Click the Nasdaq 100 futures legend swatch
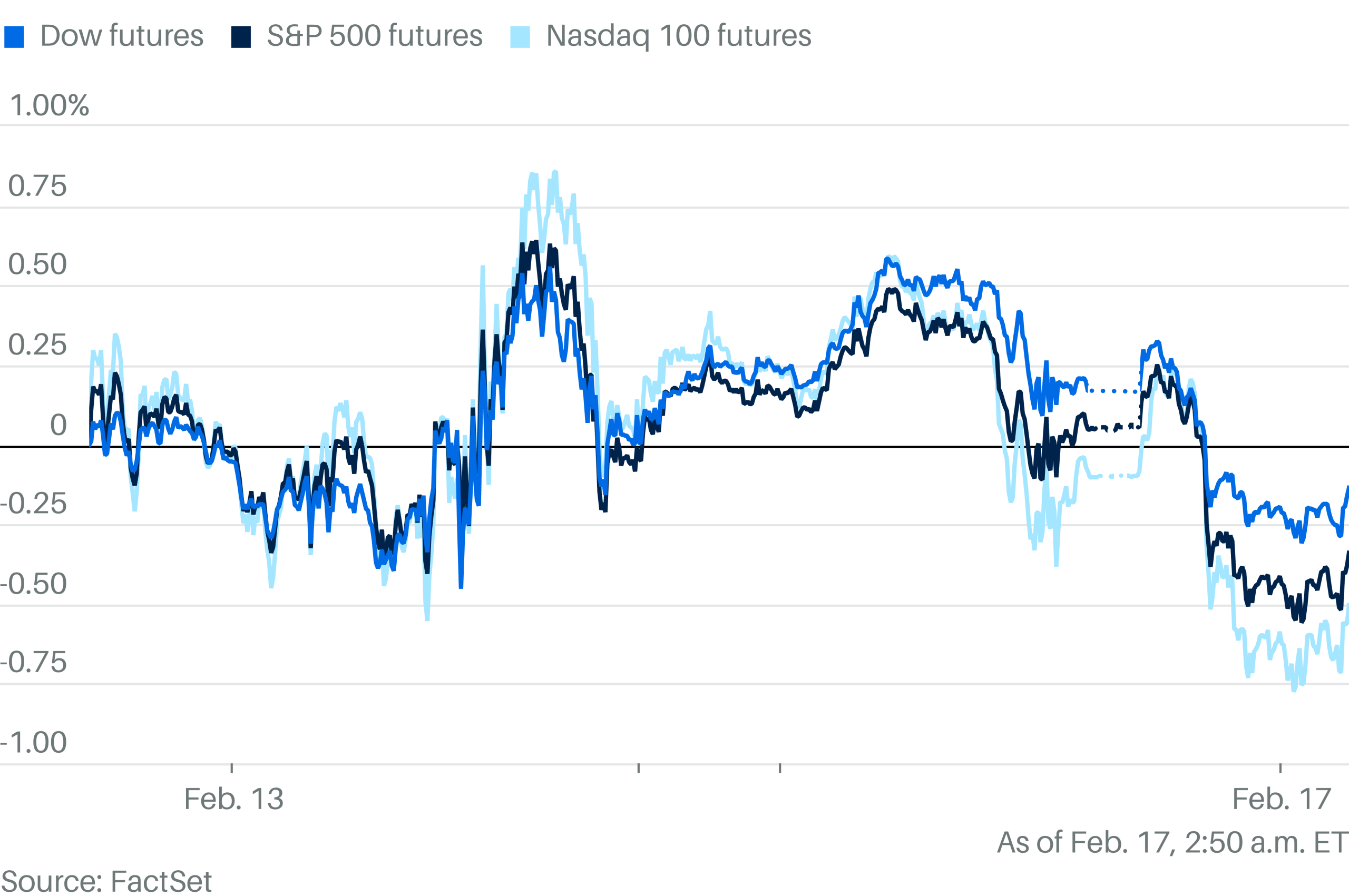This screenshot has width=1349, height=896. click(x=520, y=36)
